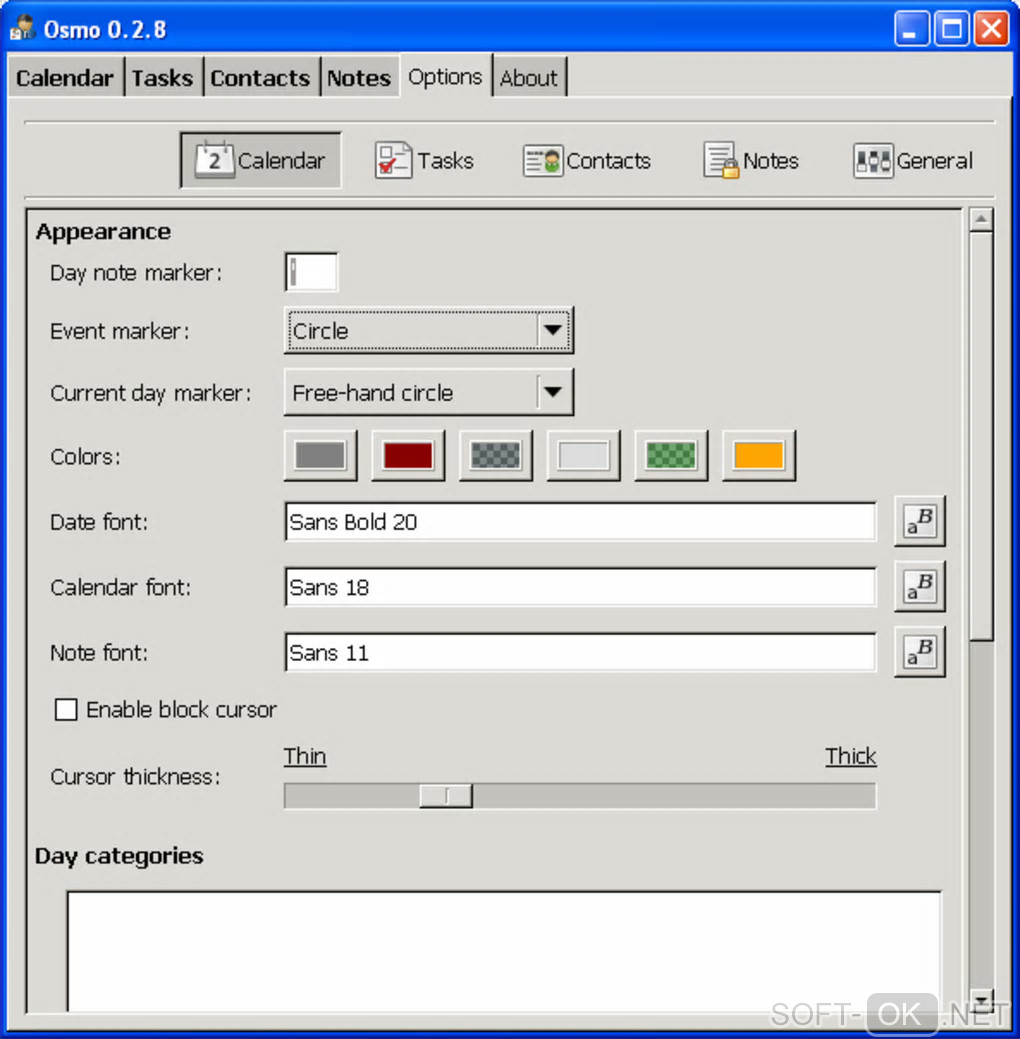Switch to the Calendar main tab
1020x1039 pixels.
[65, 78]
